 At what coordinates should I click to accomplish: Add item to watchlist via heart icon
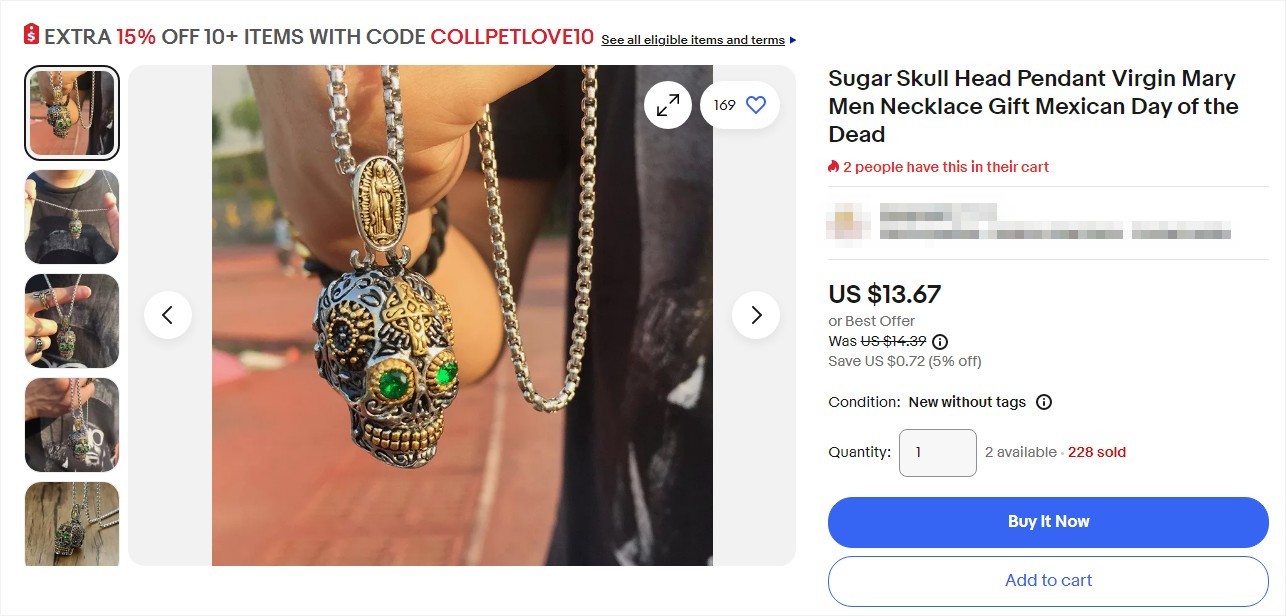tap(755, 104)
